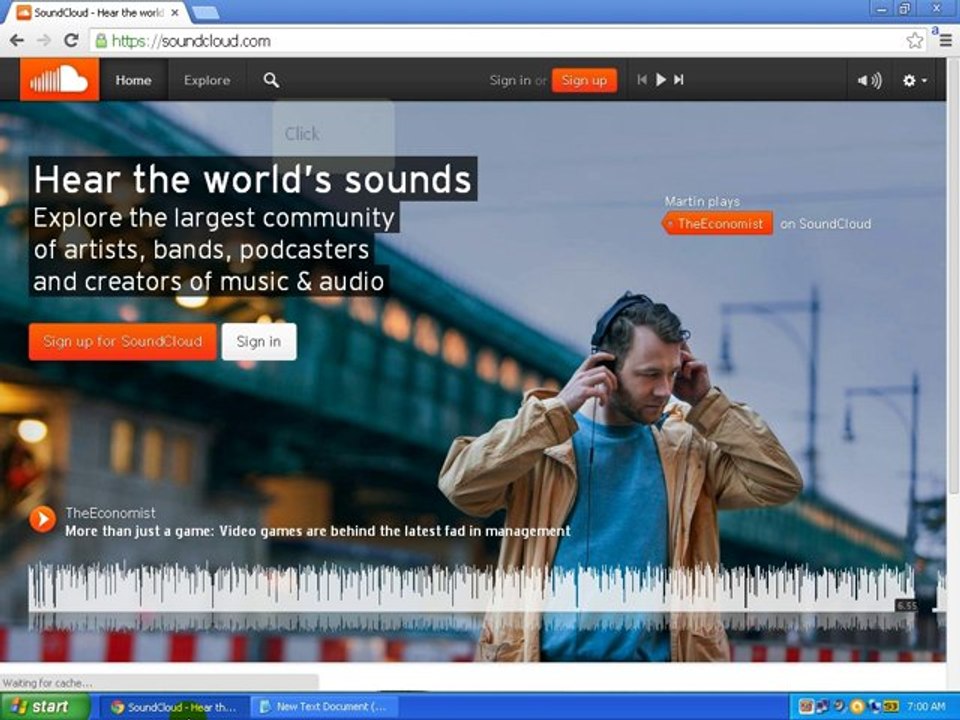Open the search magnifier icon
This screenshot has height=720, width=960.
[x=271, y=80]
